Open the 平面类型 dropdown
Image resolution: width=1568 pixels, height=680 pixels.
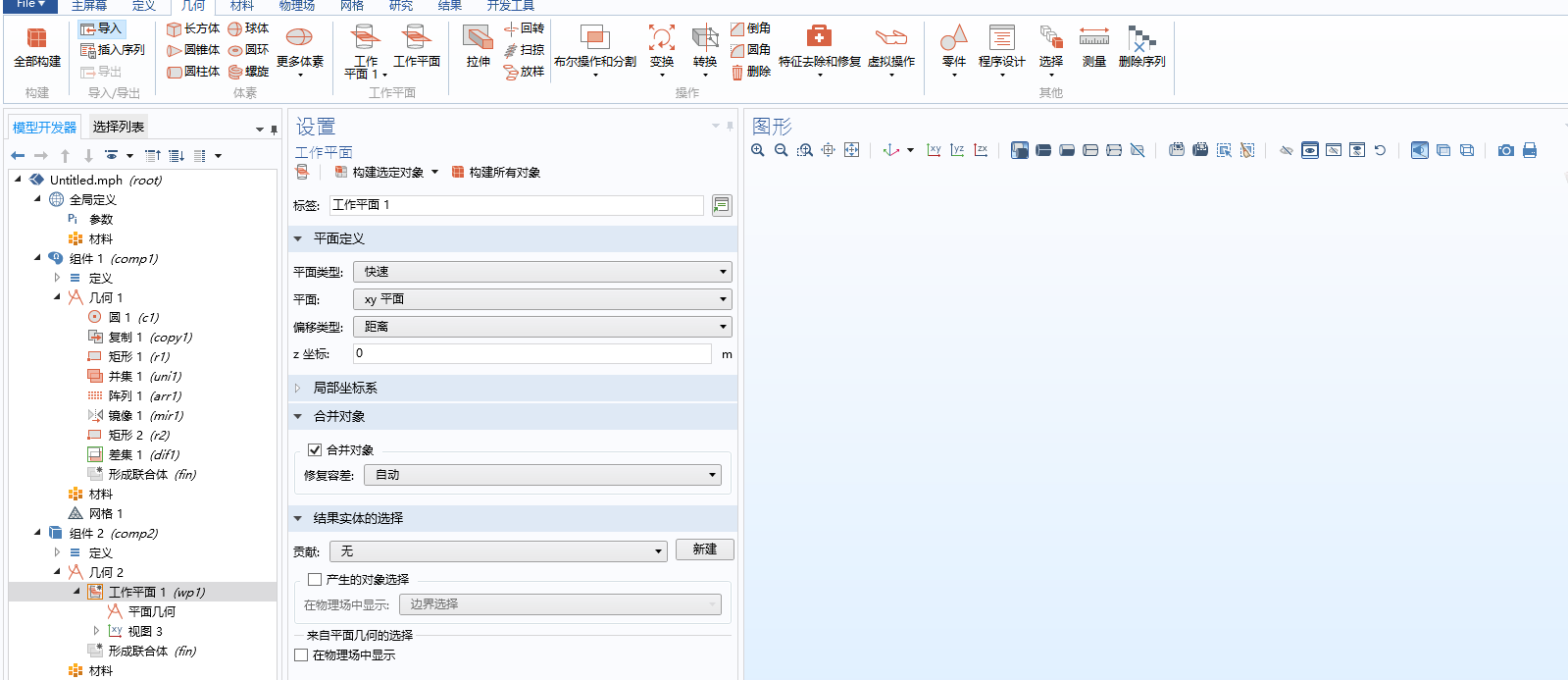pos(542,272)
